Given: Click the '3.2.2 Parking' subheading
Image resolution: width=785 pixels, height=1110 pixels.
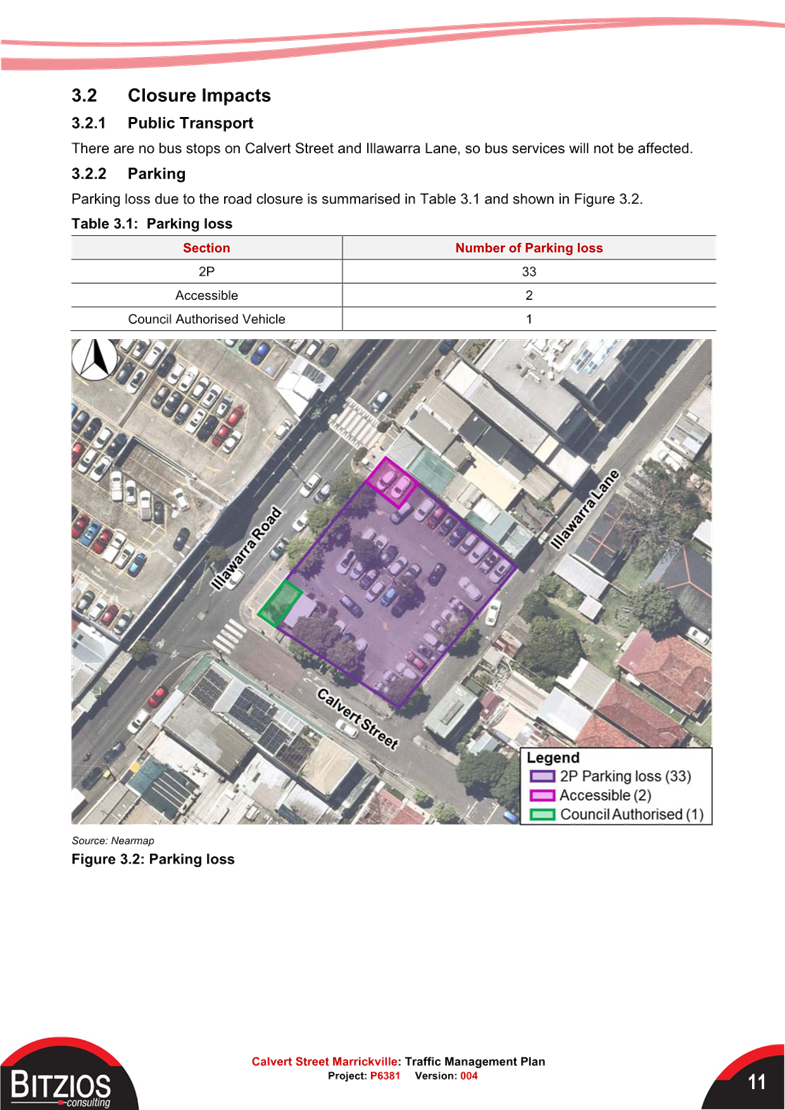Looking at the screenshot, I should point(128,174).
